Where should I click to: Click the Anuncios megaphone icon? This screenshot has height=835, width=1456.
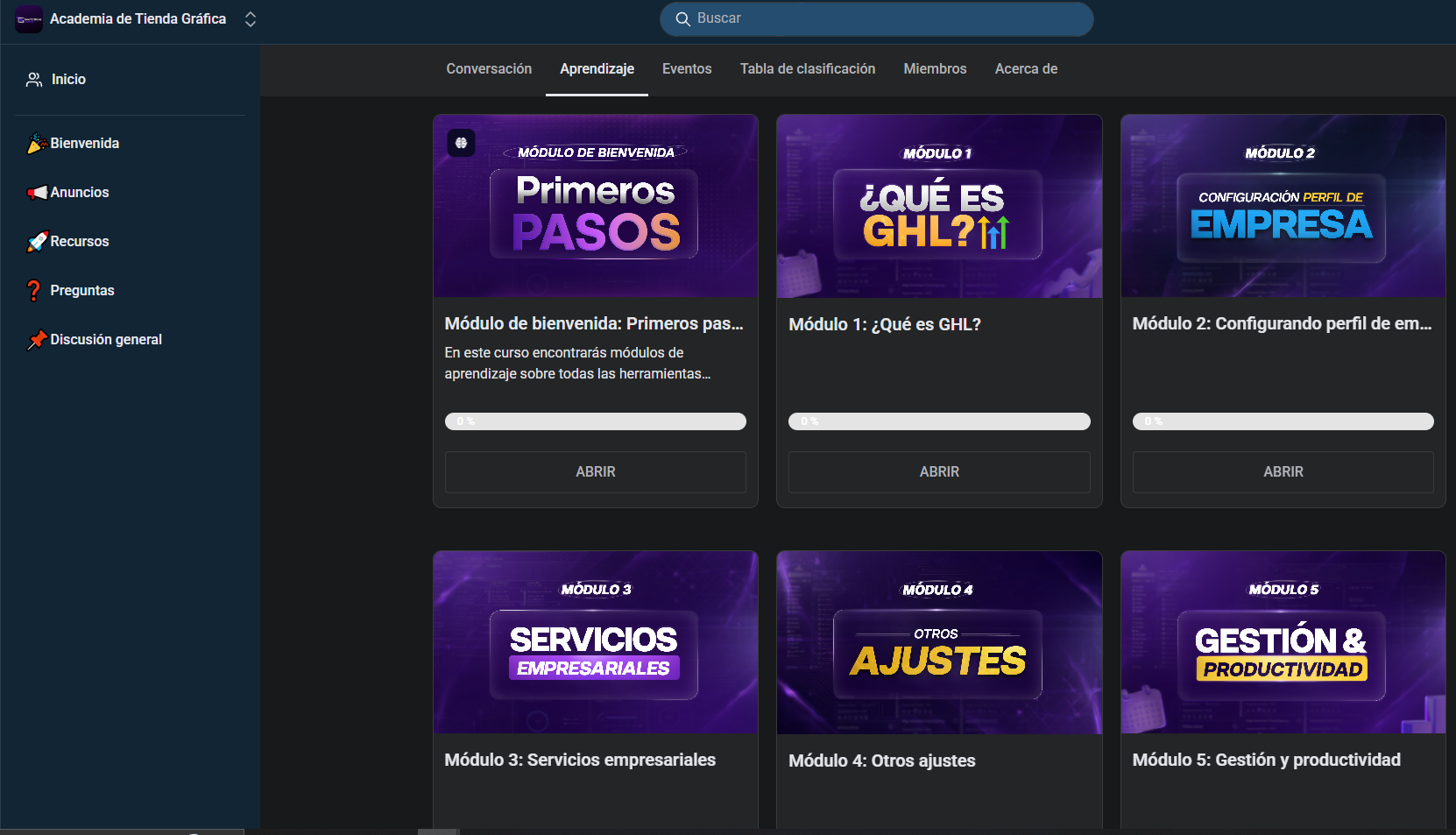click(x=37, y=193)
